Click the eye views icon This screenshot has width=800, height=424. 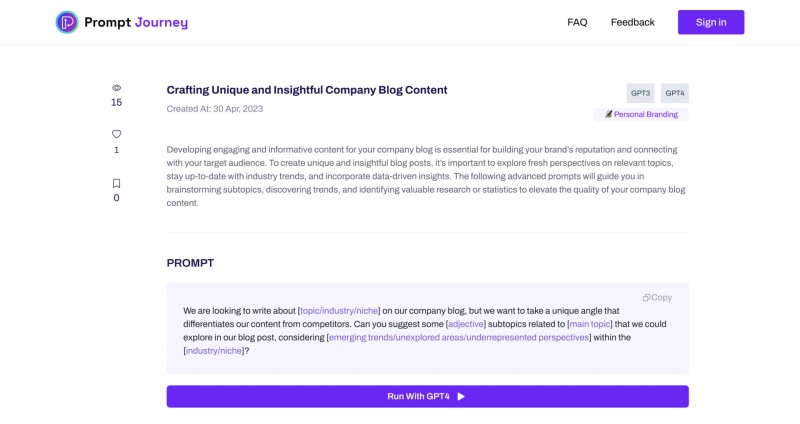click(116, 88)
